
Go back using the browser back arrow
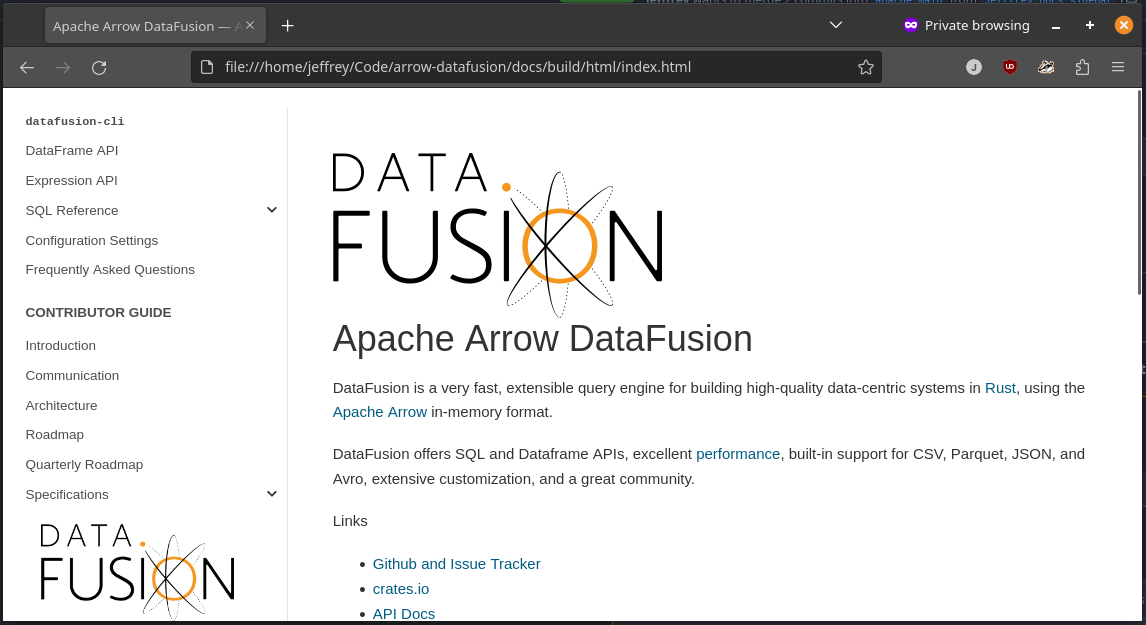tap(27, 67)
